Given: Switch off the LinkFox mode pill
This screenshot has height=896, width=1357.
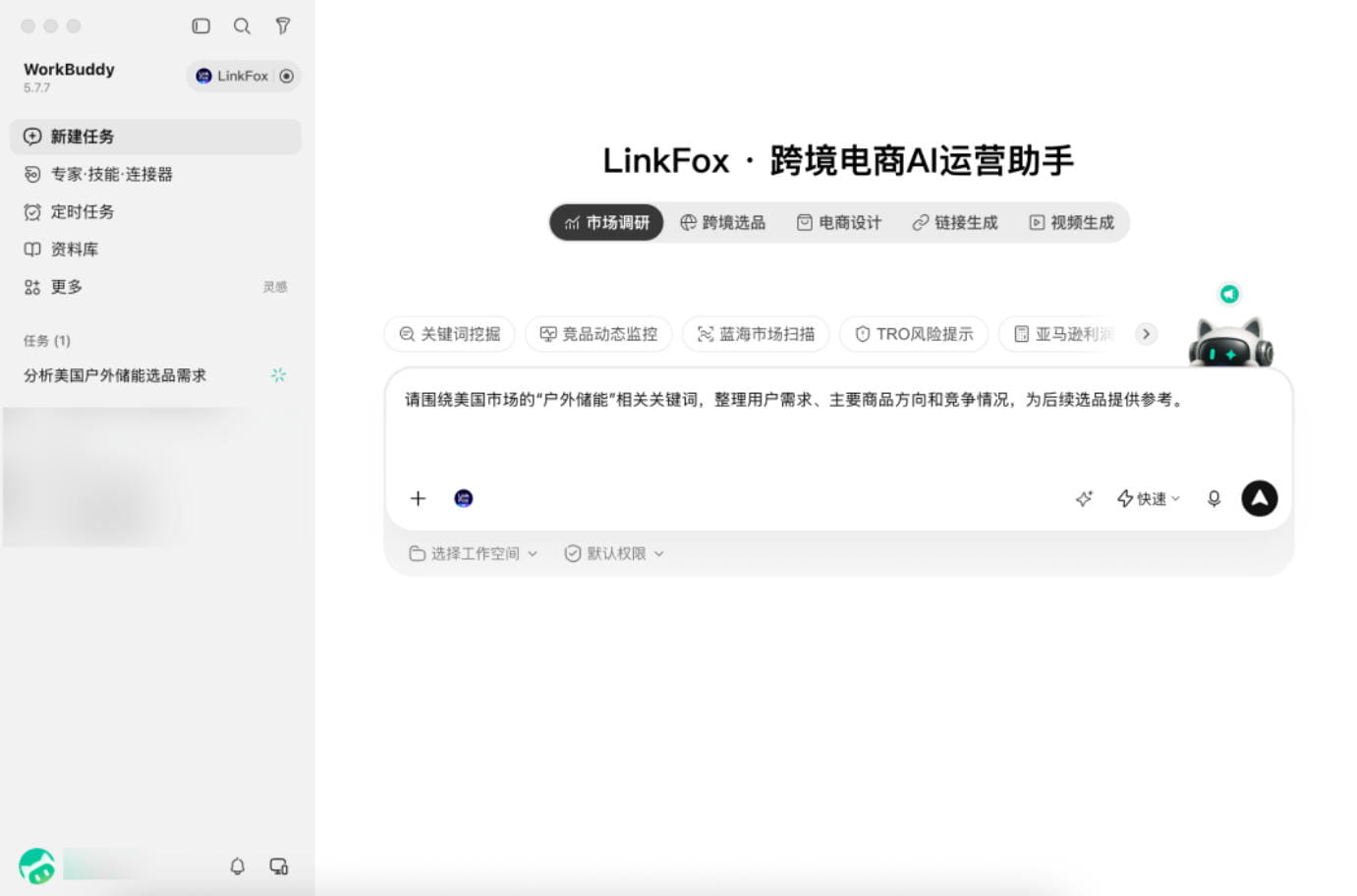Looking at the screenshot, I should coord(244,76).
